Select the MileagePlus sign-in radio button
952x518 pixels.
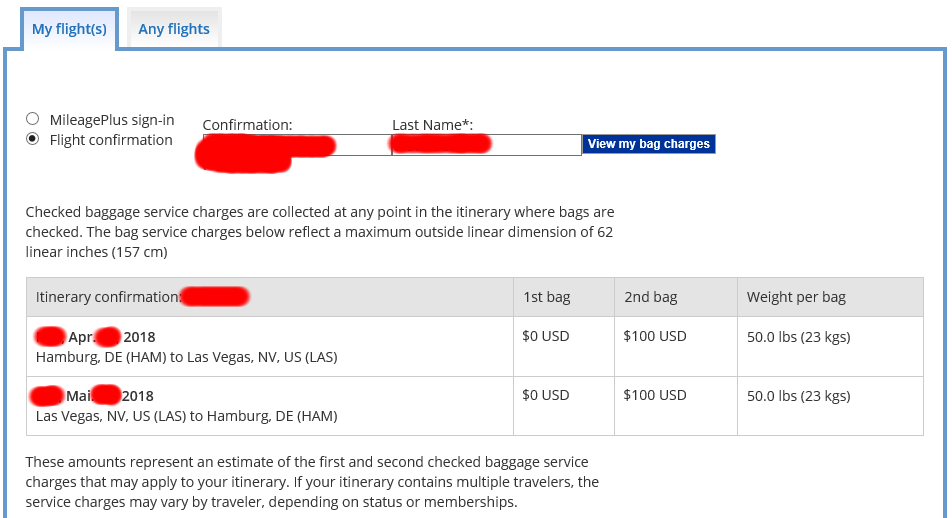(x=33, y=119)
